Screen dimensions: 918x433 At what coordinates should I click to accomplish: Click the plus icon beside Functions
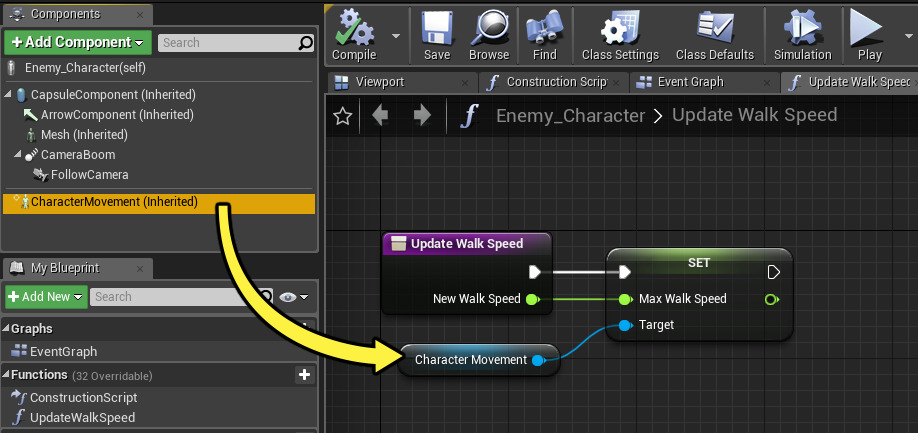pyautogui.click(x=305, y=375)
